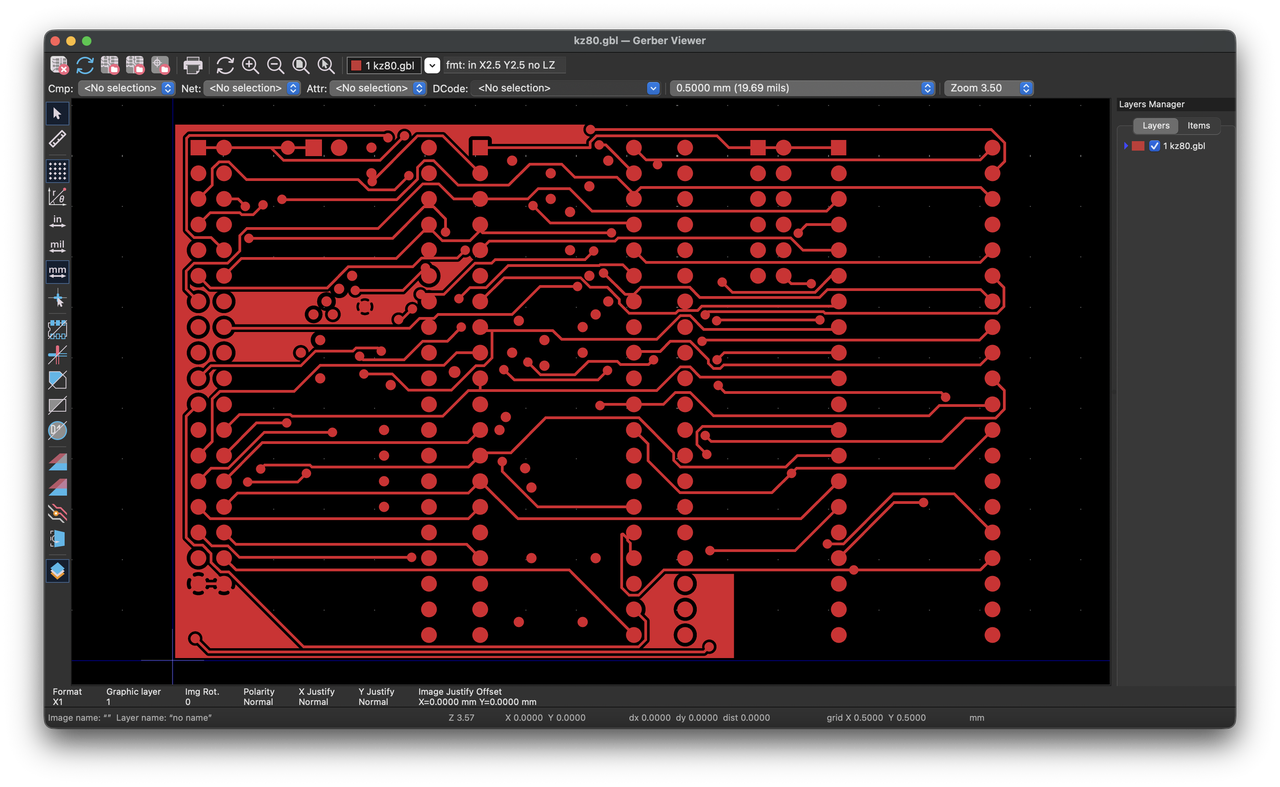Image resolution: width=1280 pixels, height=787 pixels.
Task: Zoom to fit the board view
Action: 300,64
